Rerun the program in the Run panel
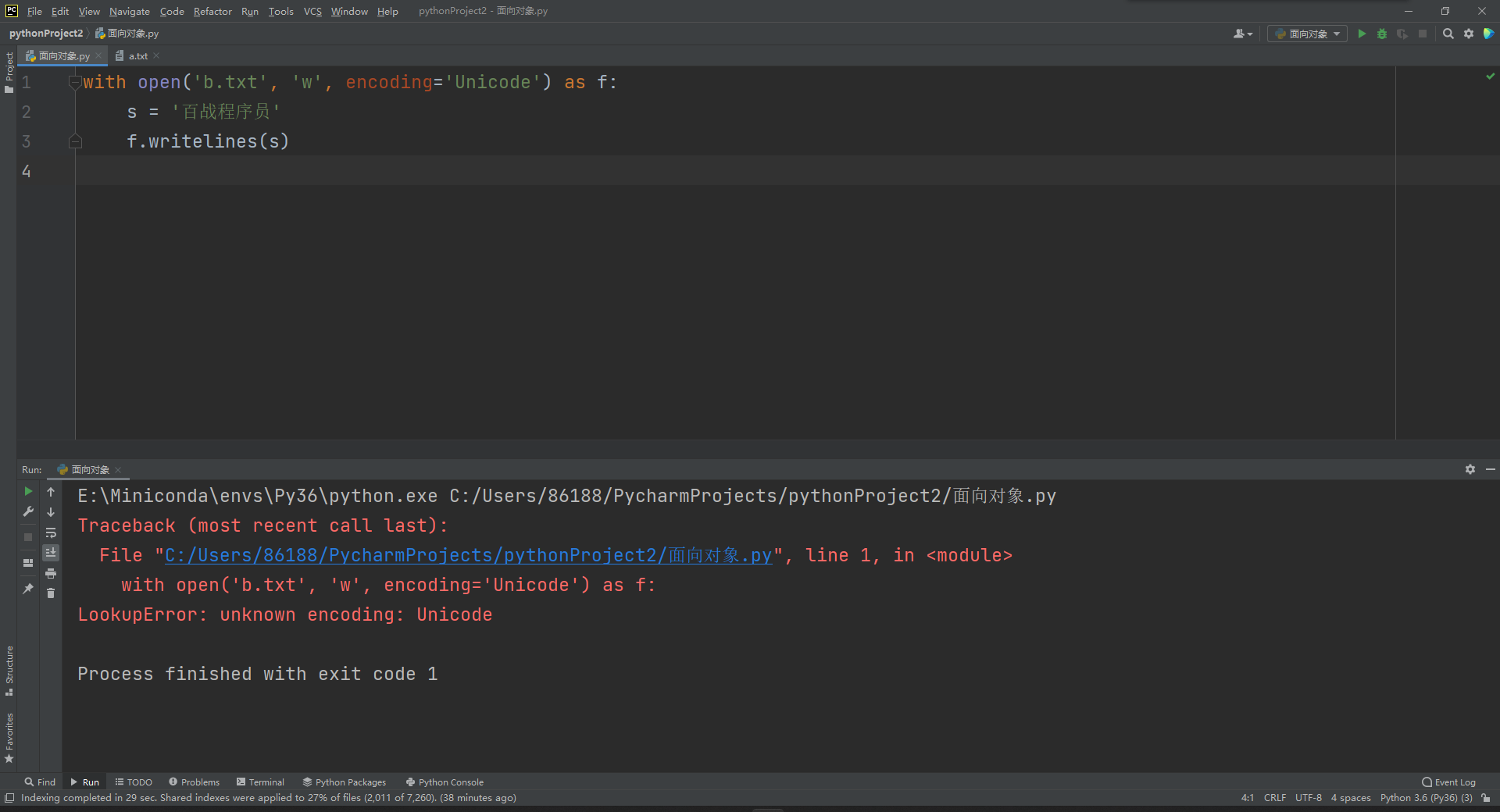1500x812 pixels. [x=28, y=491]
